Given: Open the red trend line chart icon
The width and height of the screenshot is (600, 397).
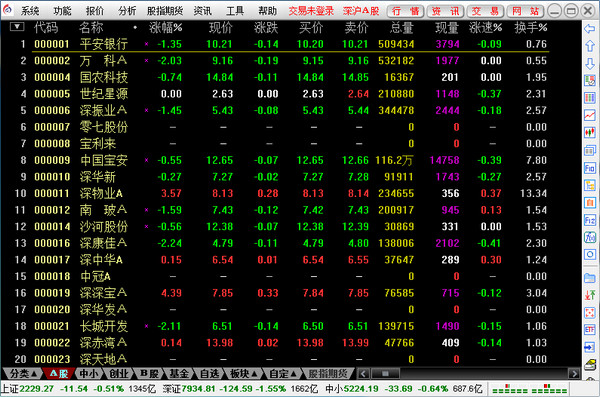Looking at the screenshot, I should 590,115.
